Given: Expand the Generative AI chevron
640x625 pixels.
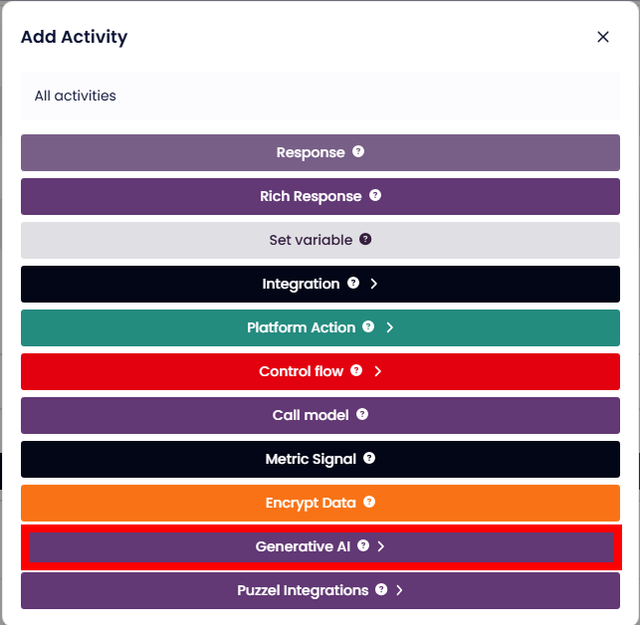Looking at the screenshot, I should [381, 546].
